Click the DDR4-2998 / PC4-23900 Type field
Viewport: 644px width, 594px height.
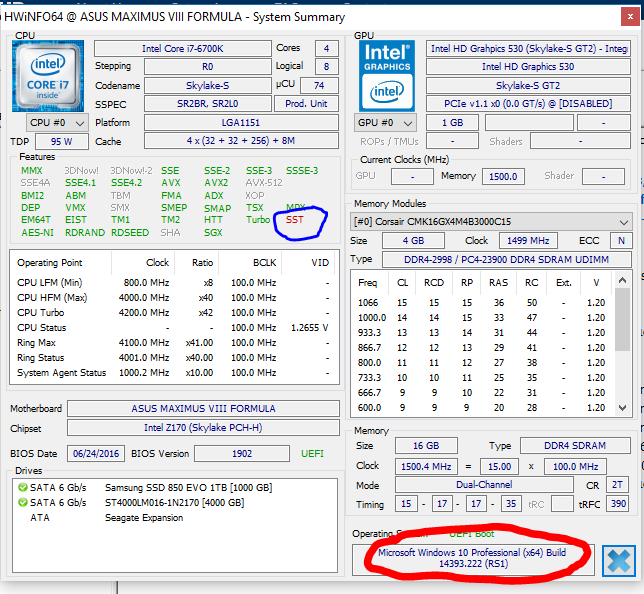(506, 260)
